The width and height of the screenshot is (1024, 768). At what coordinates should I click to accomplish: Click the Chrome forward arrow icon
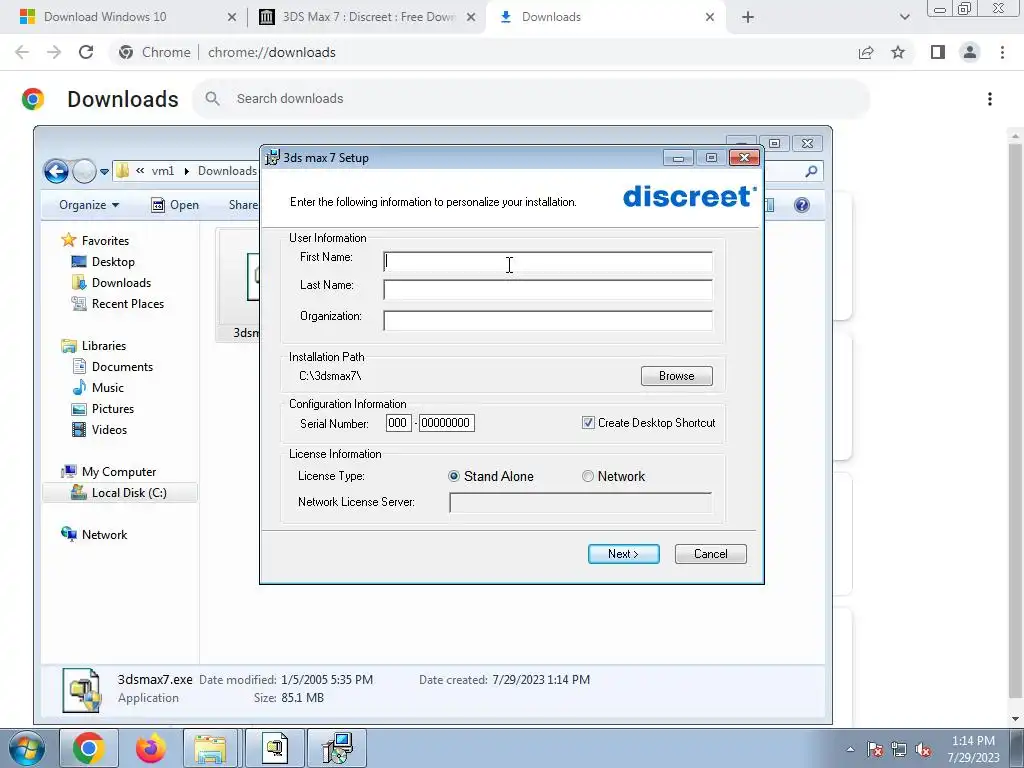tap(54, 52)
